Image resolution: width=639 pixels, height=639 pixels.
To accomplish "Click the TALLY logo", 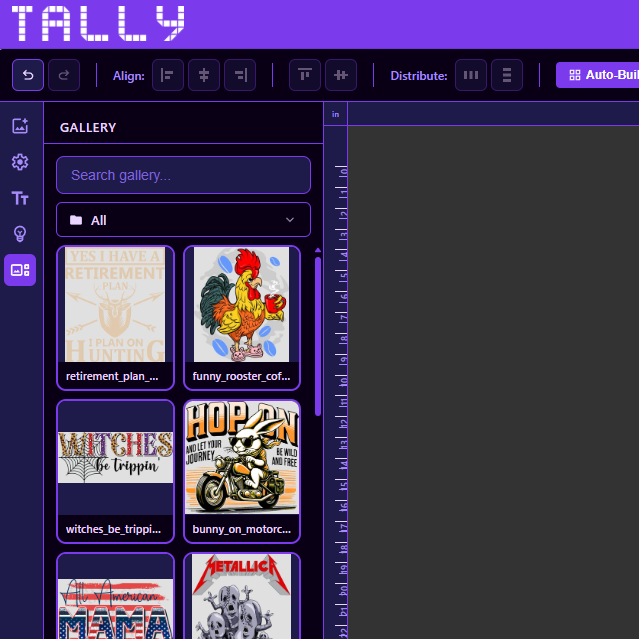I will (x=98, y=23).
